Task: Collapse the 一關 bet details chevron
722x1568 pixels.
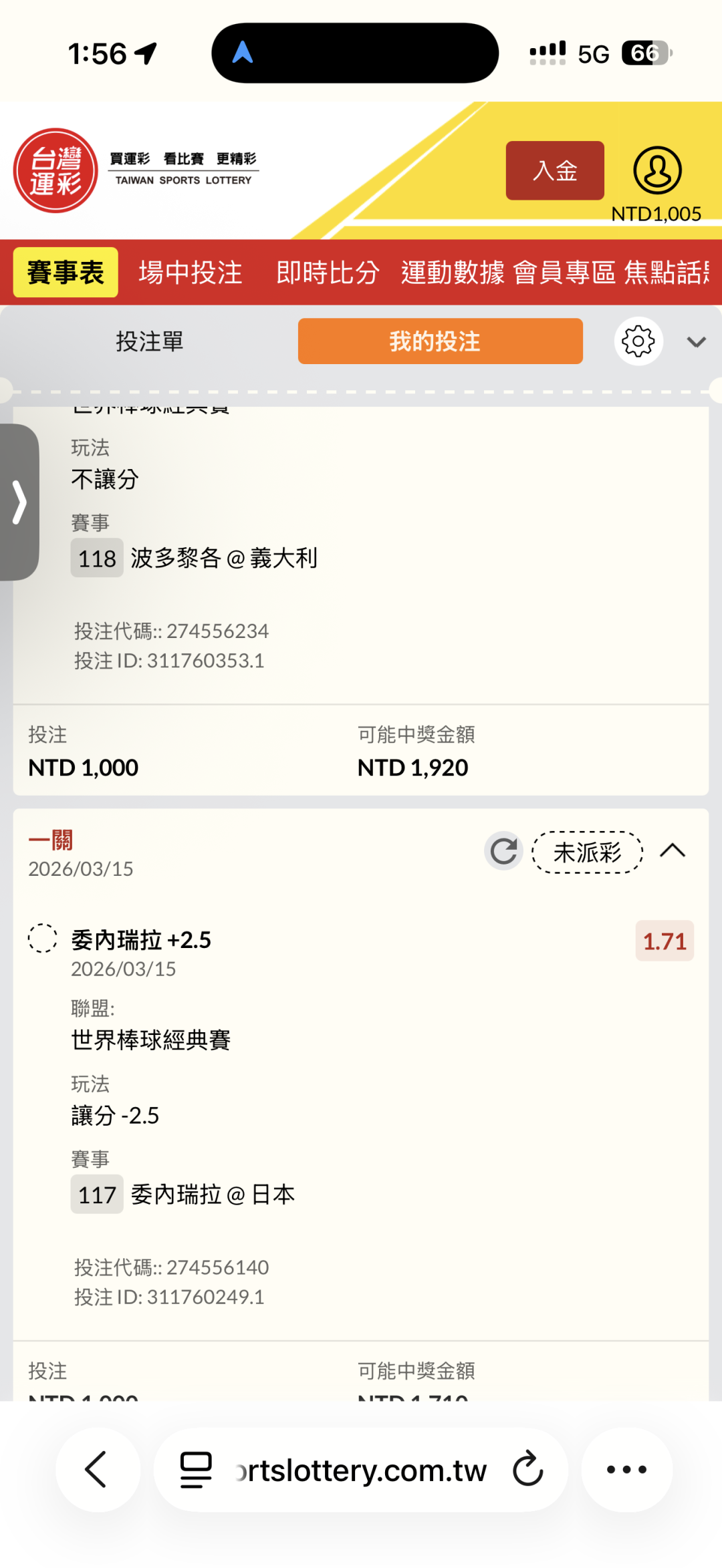Action: (x=673, y=851)
